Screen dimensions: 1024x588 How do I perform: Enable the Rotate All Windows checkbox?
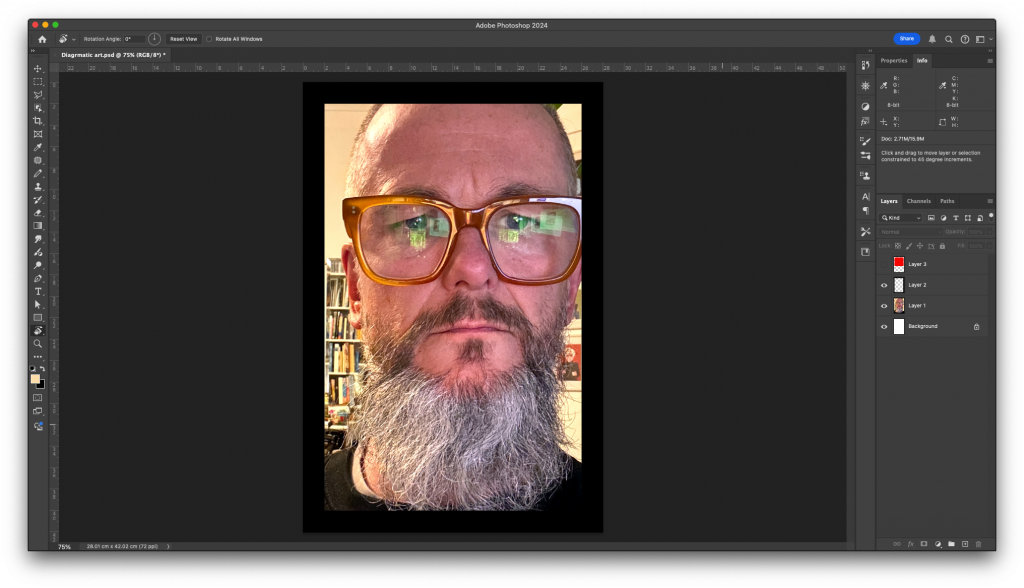[x=209, y=39]
